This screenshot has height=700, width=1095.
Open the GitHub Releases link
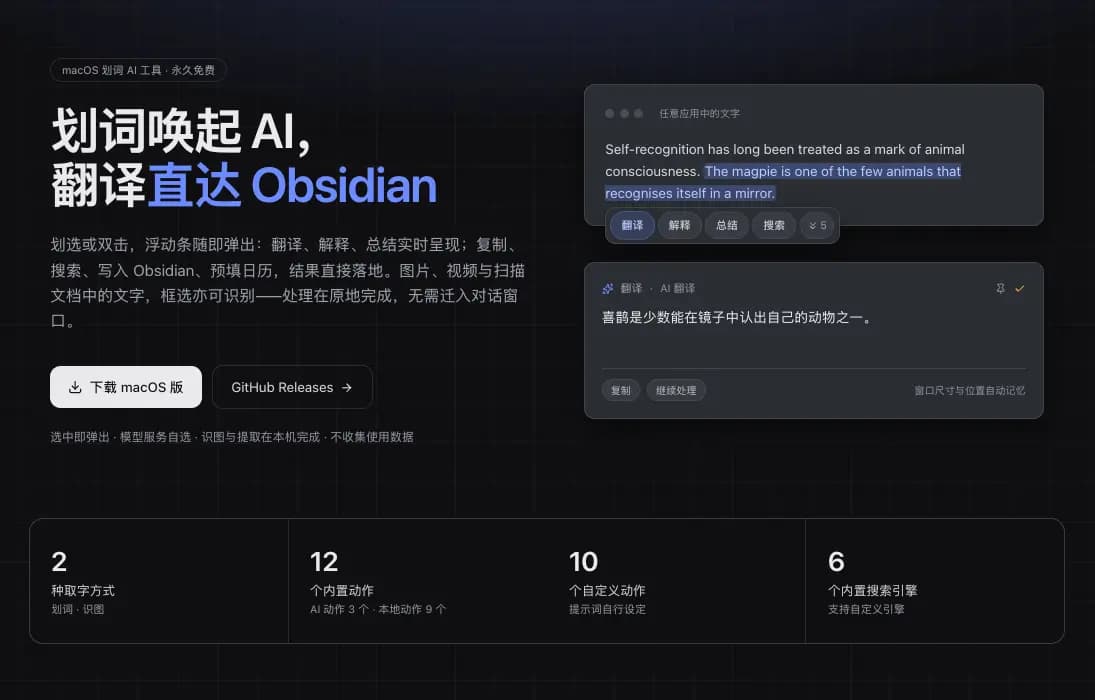pyautogui.click(x=292, y=387)
